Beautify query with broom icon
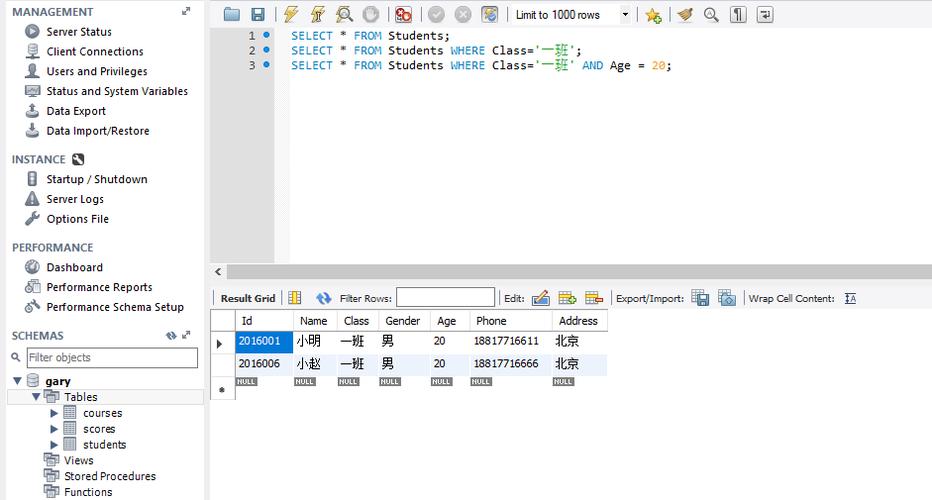This screenshot has width=932, height=500. click(x=685, y=15)
